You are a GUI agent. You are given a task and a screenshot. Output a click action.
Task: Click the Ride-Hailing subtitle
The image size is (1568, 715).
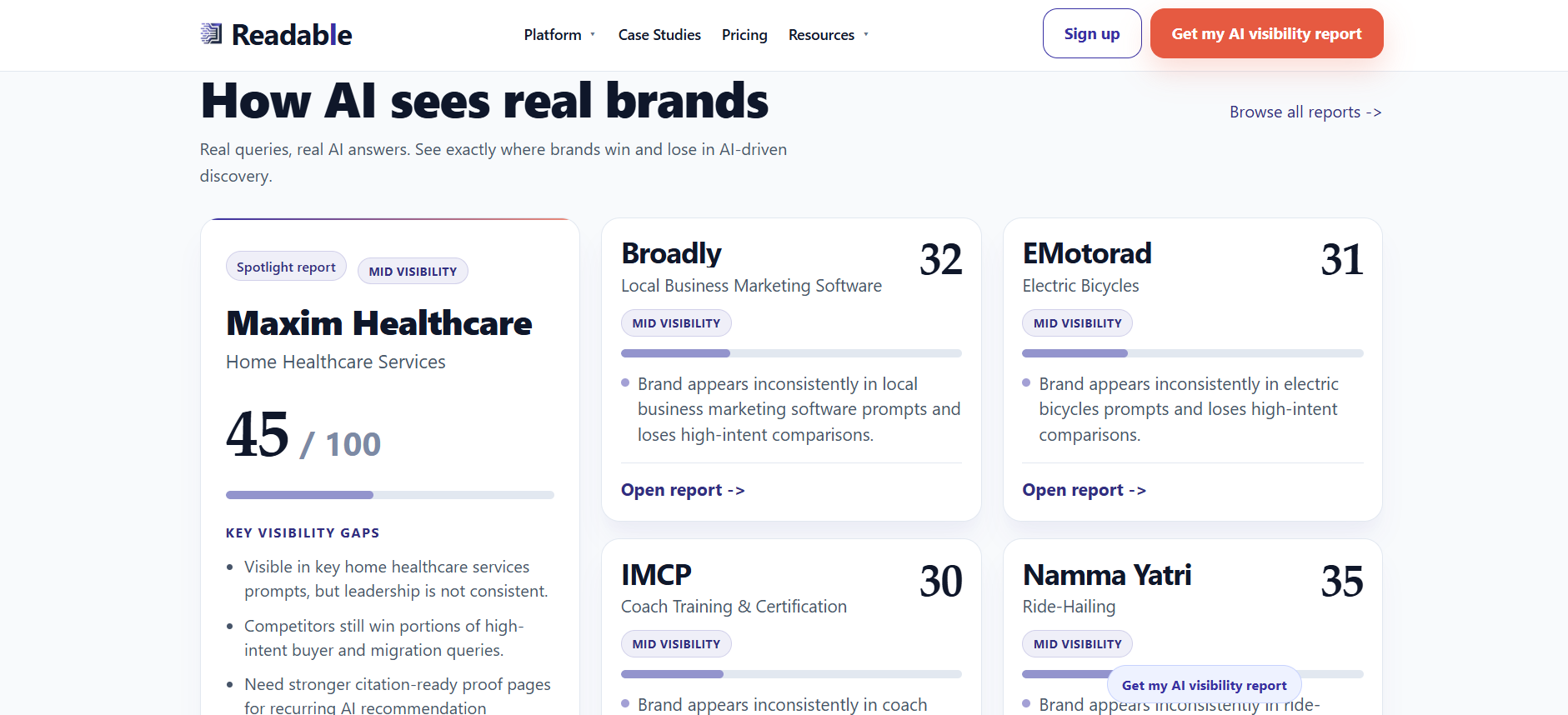[1069, 607]
